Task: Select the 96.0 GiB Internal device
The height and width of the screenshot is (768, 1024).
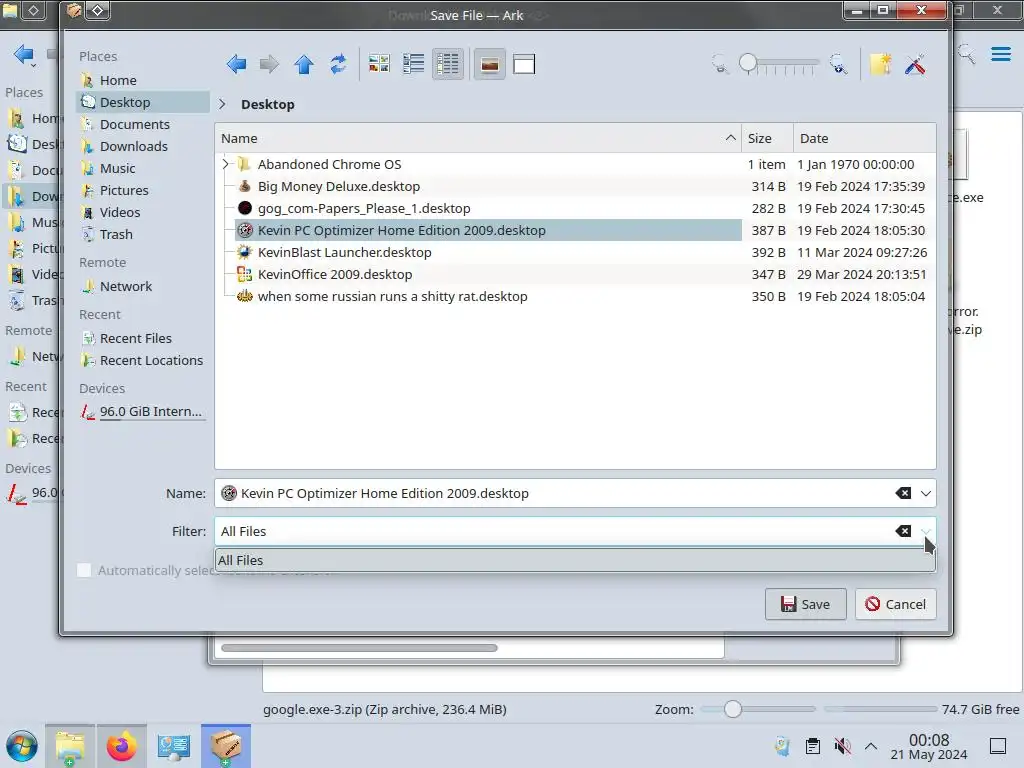Action: (143, 411)
